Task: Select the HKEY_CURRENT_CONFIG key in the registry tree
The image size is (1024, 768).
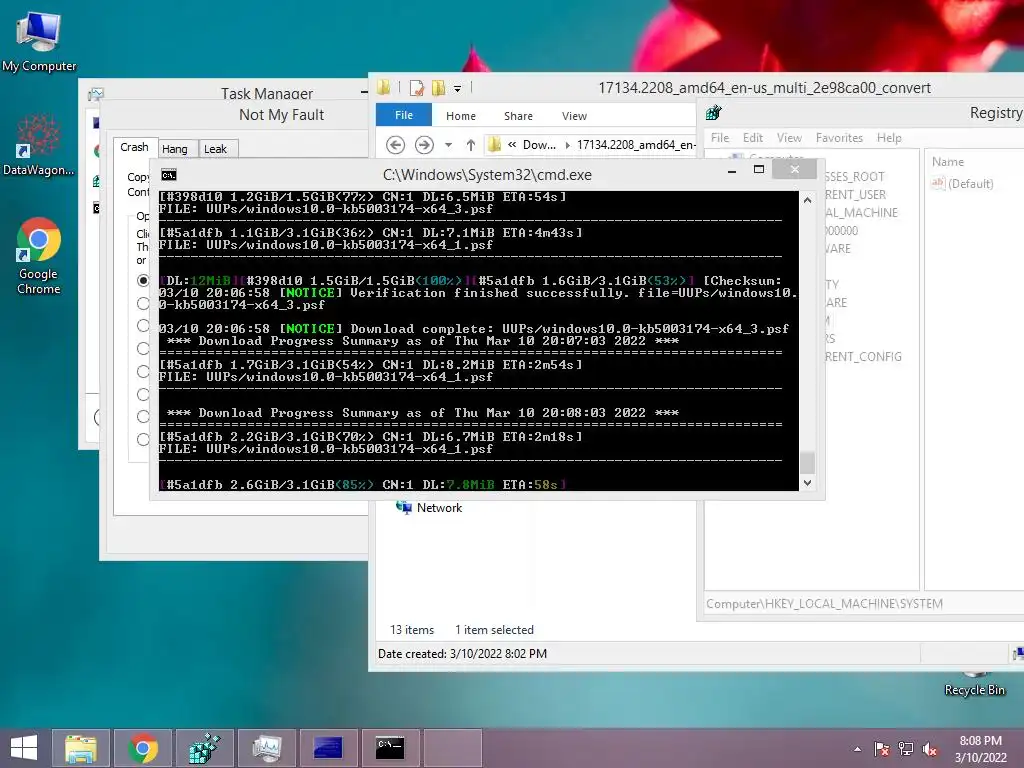Action: (863, 357)
